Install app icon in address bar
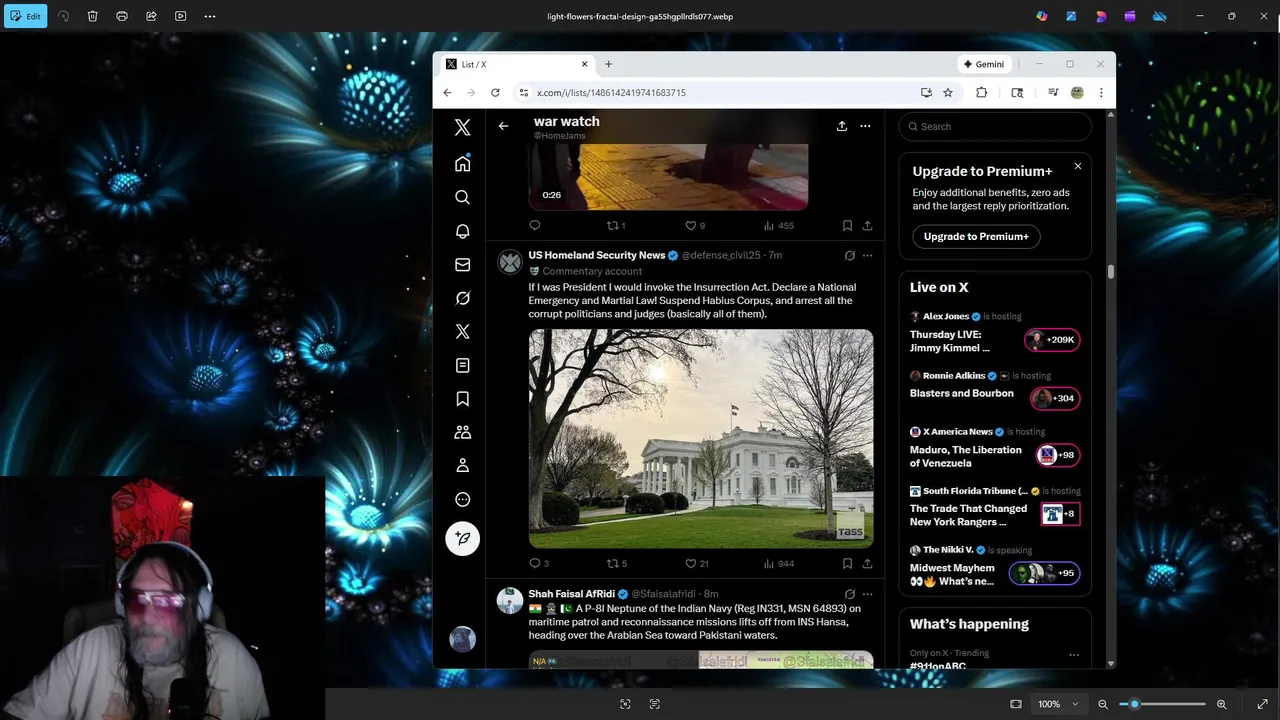Screen dimensions: 1280x720 pyautogui.click(x=926, y=92)
